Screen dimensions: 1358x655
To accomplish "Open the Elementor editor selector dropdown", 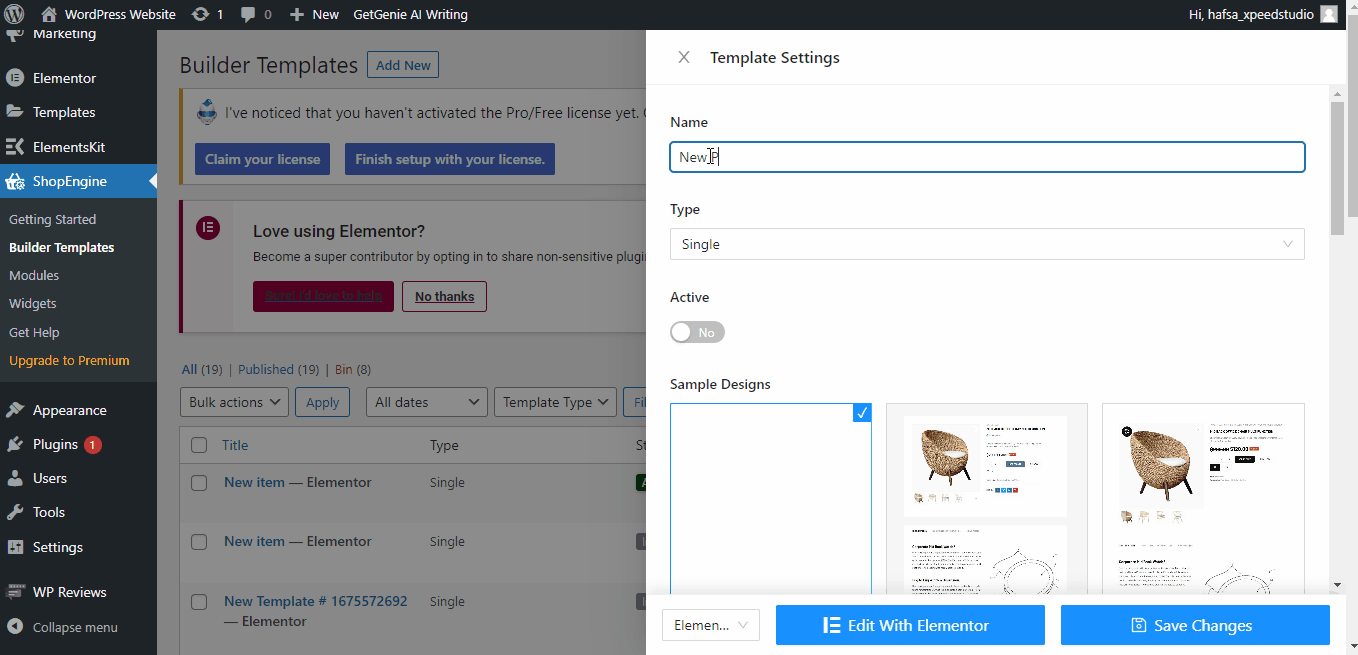I will [711, 625].
